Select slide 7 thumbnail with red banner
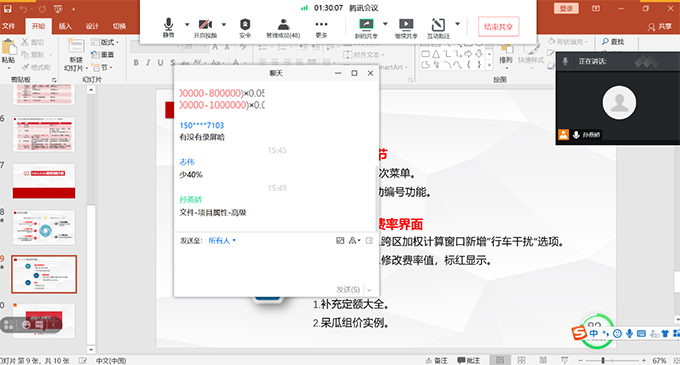 pos(44,181)
